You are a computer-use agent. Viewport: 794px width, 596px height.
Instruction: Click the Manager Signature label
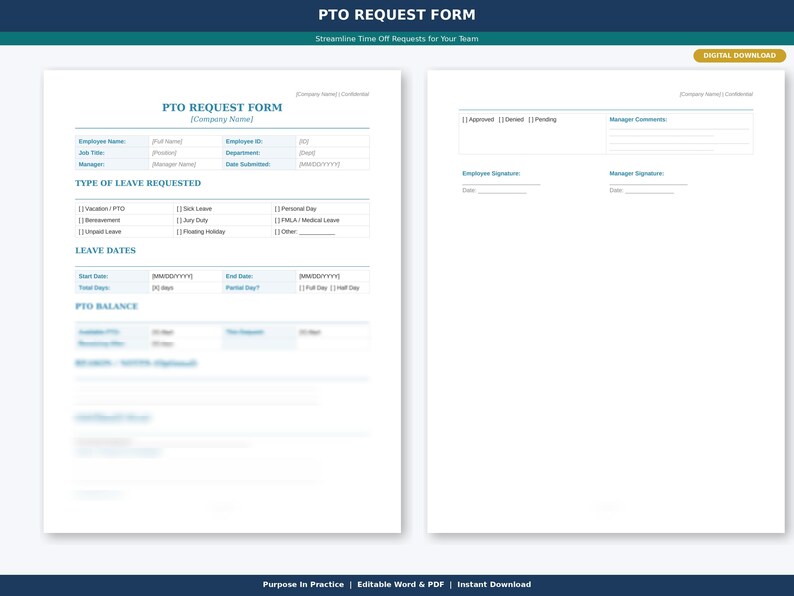(x=637, y=173)
